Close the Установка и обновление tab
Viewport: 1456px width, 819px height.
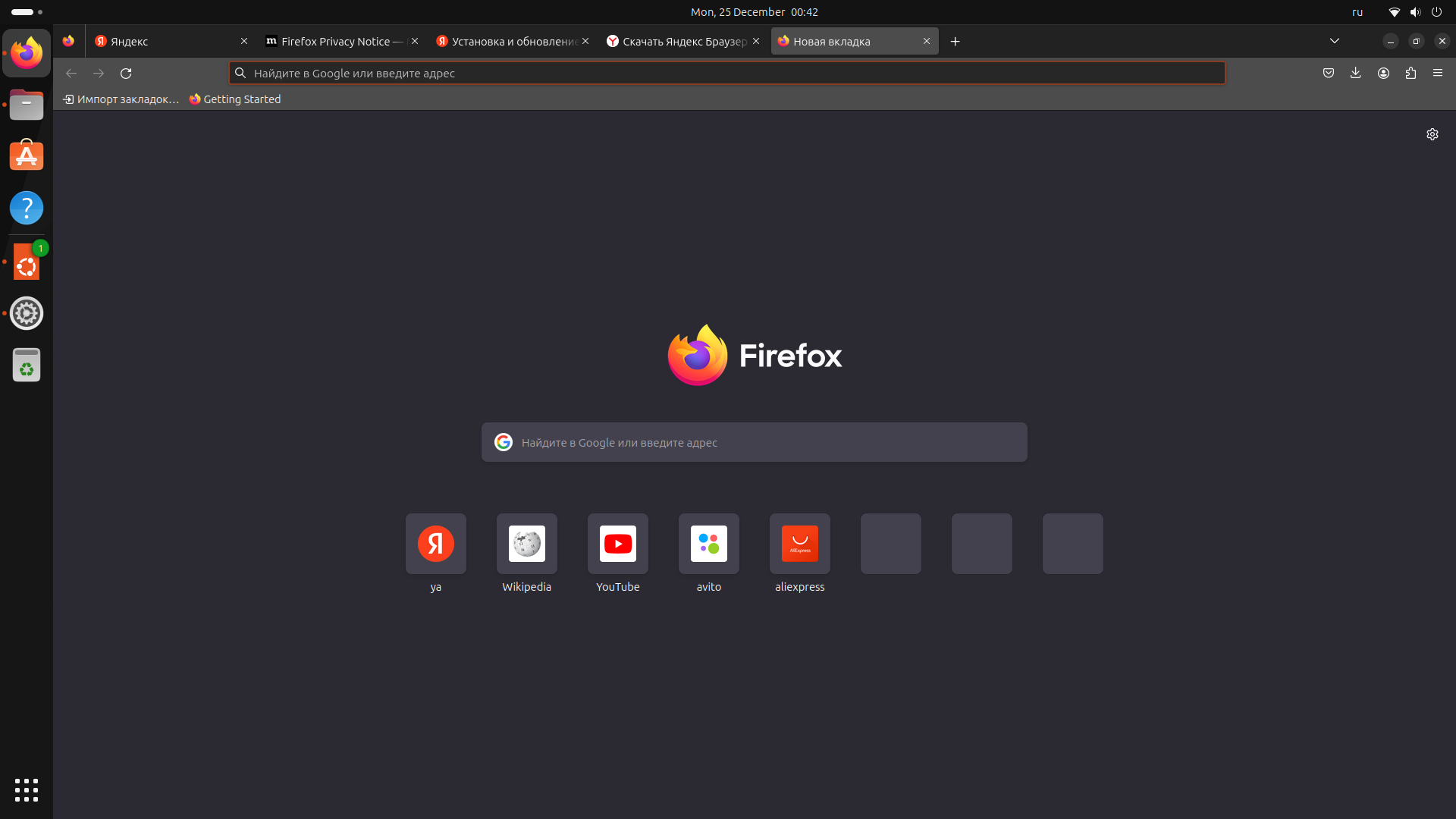tap(585, 42)
